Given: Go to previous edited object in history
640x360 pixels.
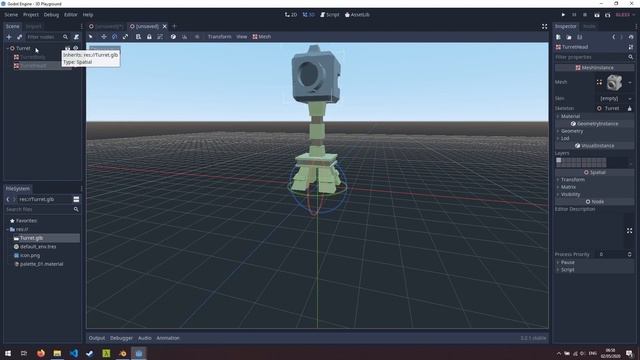Looking at the screenshot, I should pyautogui.click(x=614, y=37).
